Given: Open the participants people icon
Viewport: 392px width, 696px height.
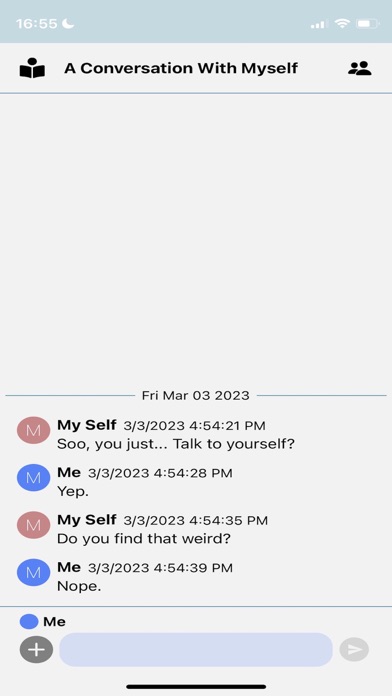Looking at the screenshot, I should tap(360, 68).
